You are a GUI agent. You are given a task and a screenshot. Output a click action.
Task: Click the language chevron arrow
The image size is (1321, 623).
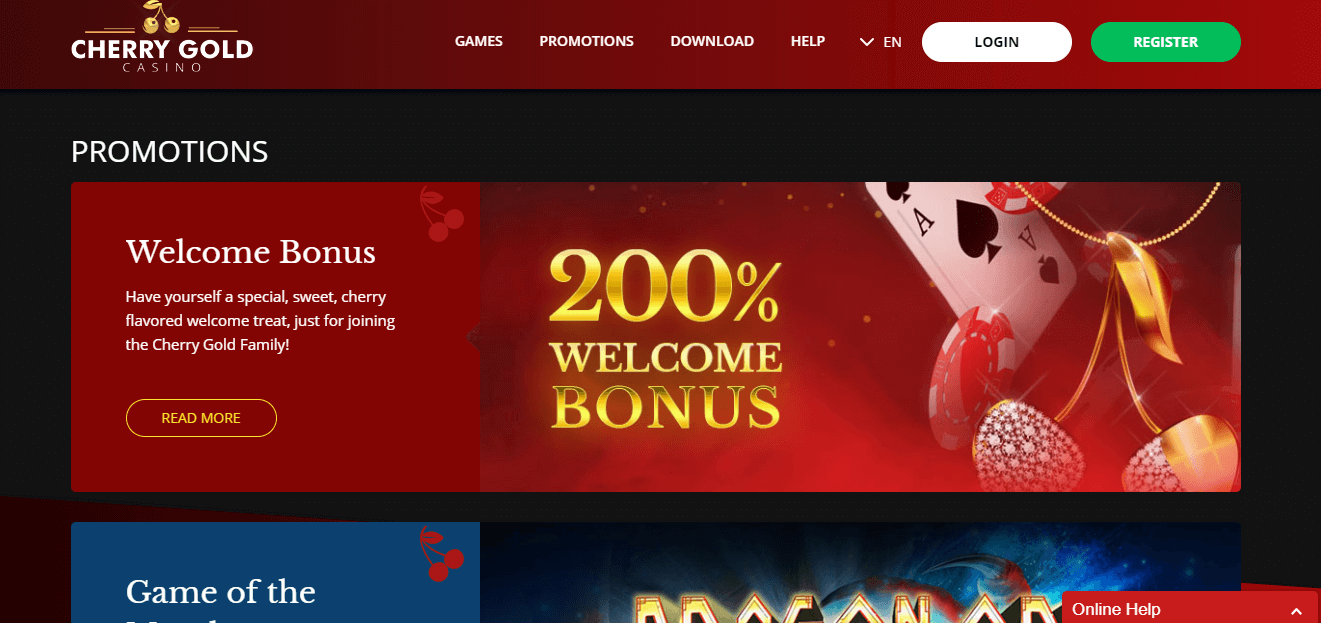[867, 42]
